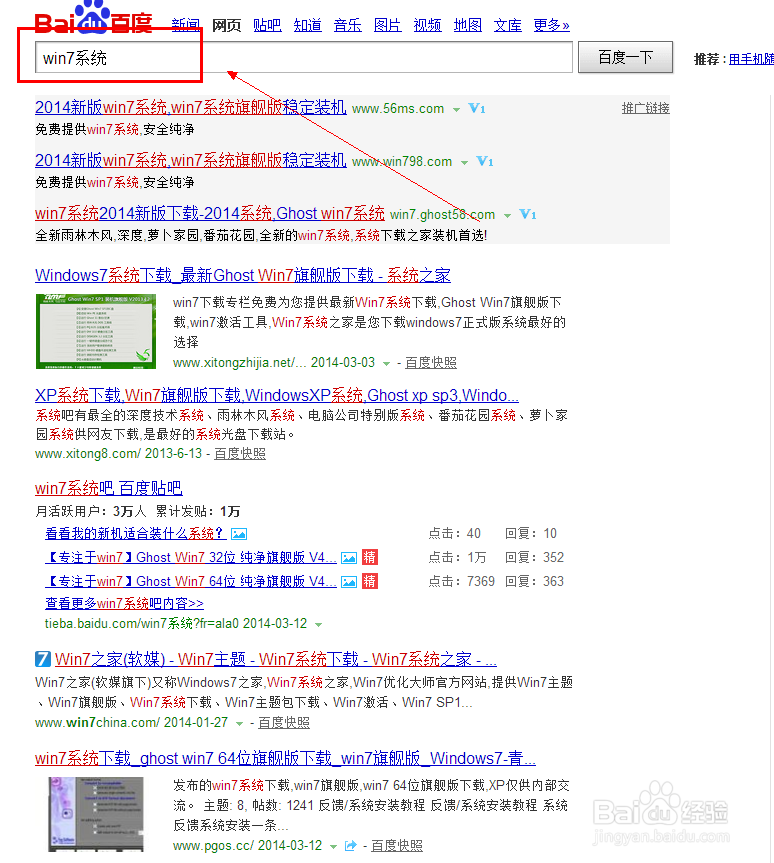This screenshot has width=774, height=863.
Task: Select the 网页 tab
Action: [227, 25]
